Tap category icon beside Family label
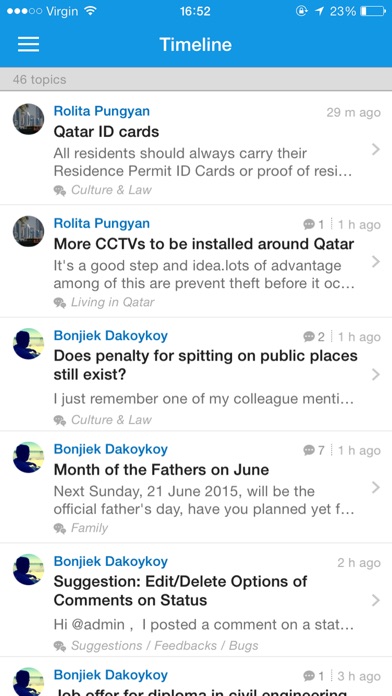392x696 pixels. (60, 528)
